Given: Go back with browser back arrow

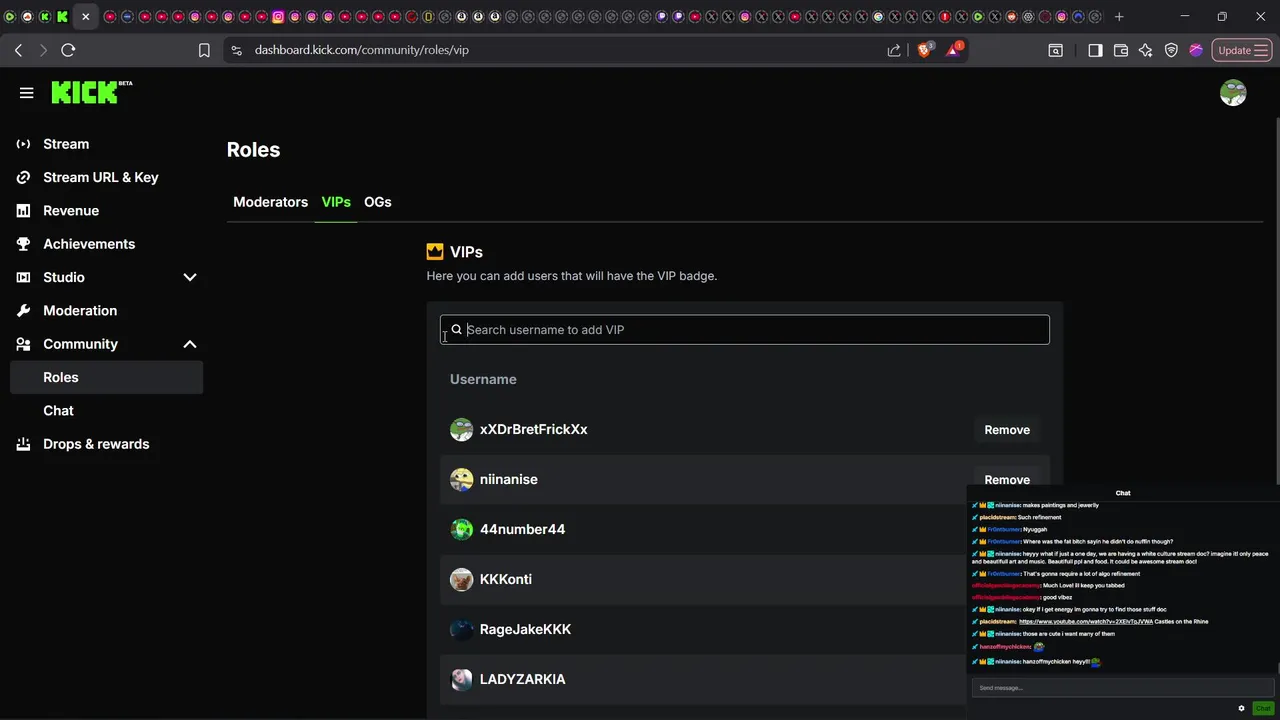Looking at the screenshot, I should tap(18, 50).
